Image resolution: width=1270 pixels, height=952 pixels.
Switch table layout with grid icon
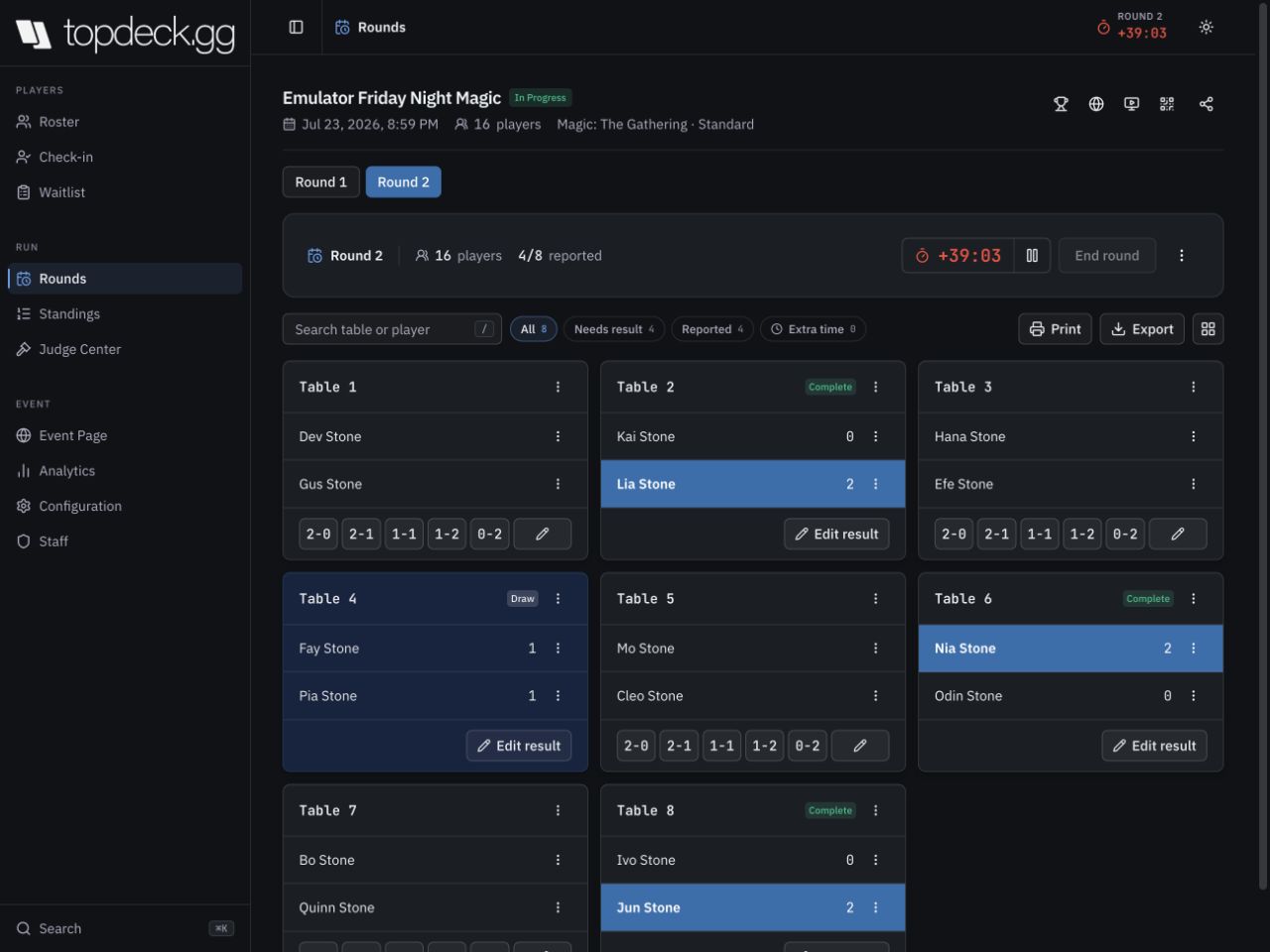pos(1207,329)
